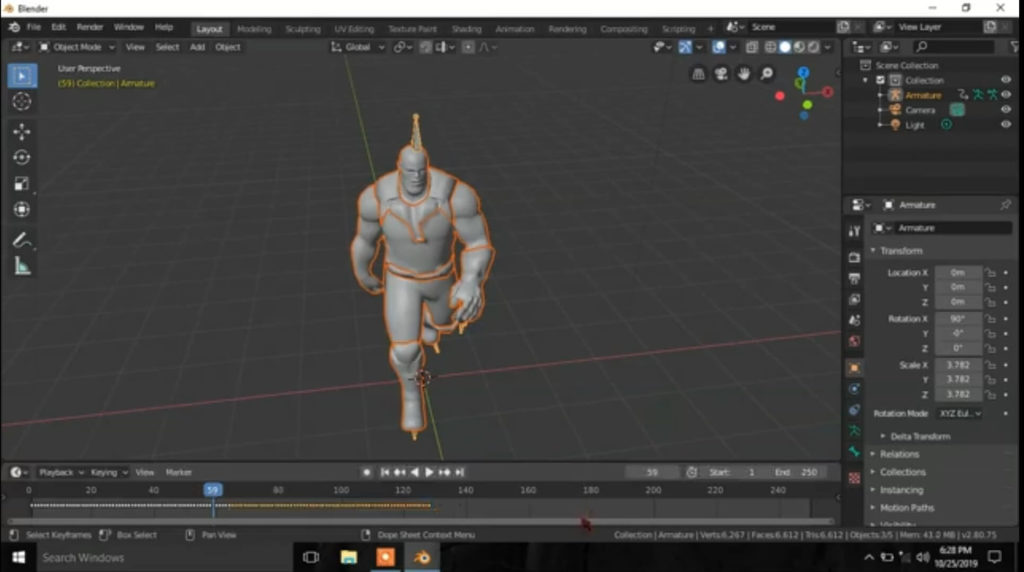Open the timeline Marker menu
The height and width of the screenshot is (572, 1024).
(x=178, y=472)
